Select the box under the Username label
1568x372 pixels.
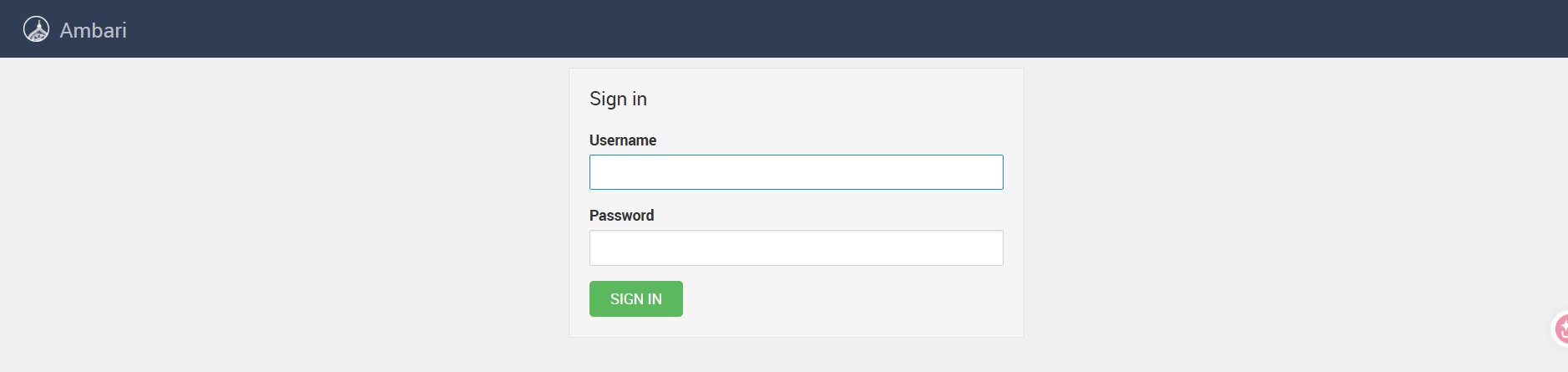796,172
